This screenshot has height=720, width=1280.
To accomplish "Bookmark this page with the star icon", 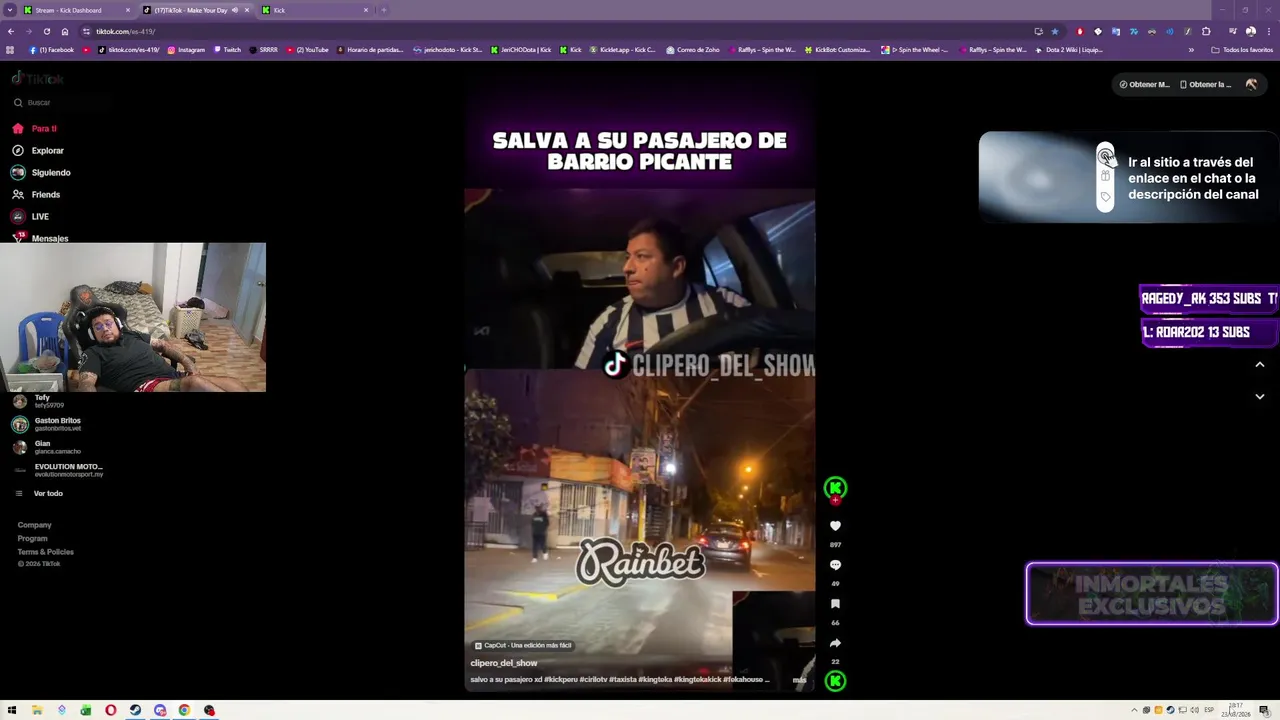I will tap(1054, 32).
